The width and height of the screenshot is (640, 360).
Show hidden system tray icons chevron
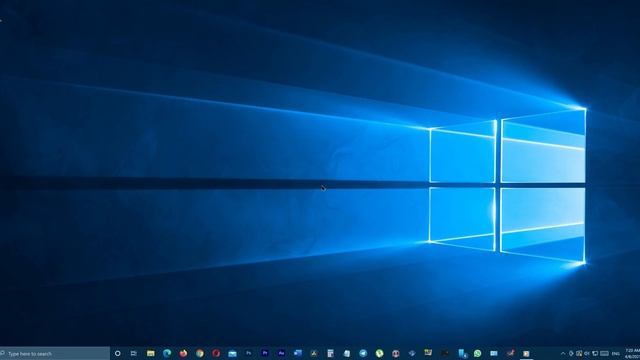[563, 353]
